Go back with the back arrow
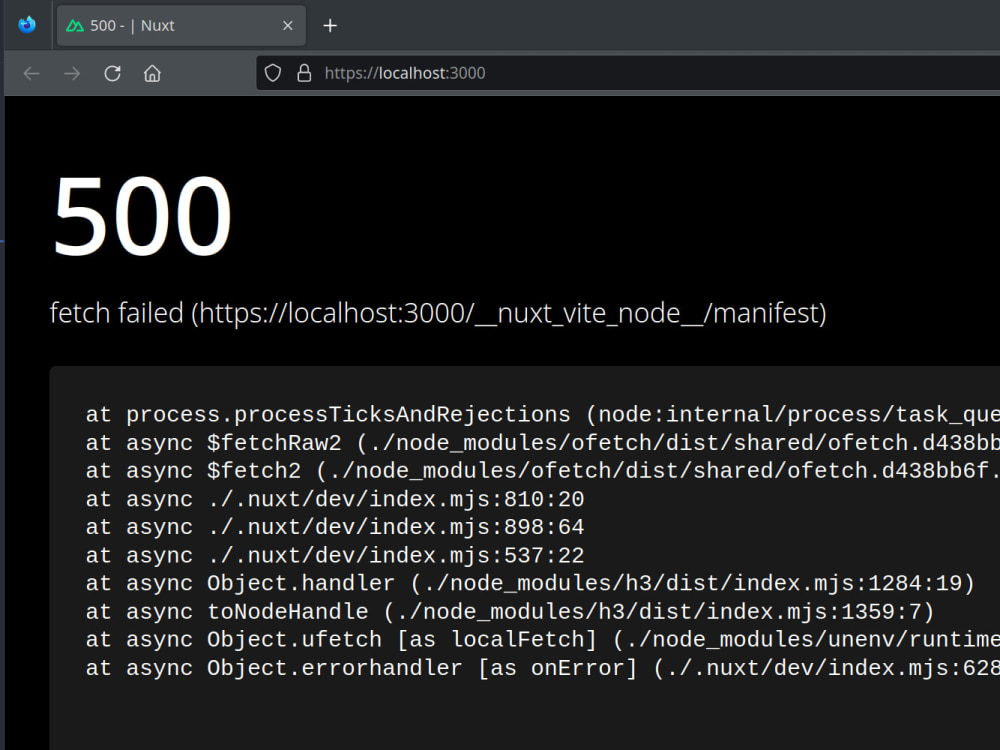Viewport: 1000px width, 750px height. [31, 73]
